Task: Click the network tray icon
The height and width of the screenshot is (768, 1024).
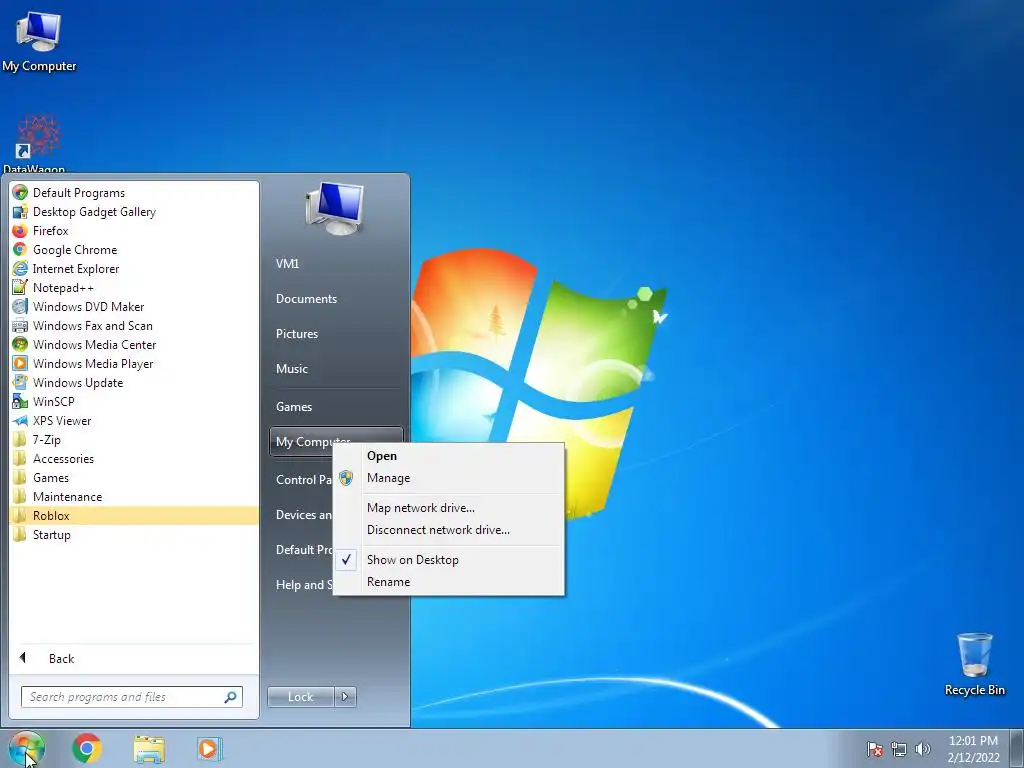Action: point(899,749)
